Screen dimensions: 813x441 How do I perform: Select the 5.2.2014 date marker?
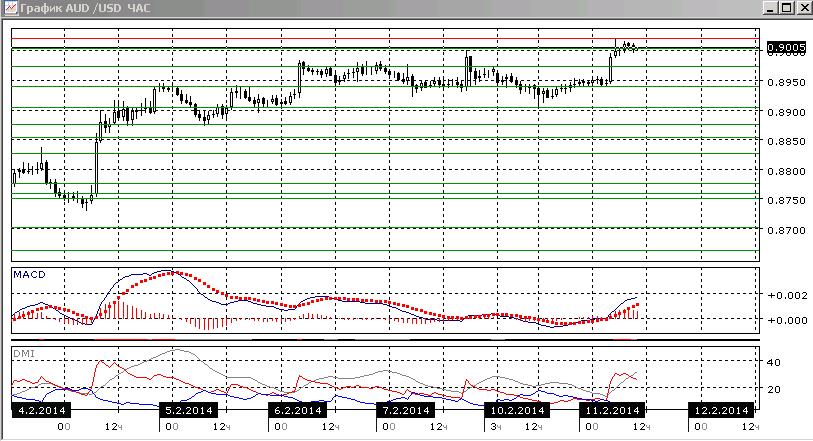(189, 410)
